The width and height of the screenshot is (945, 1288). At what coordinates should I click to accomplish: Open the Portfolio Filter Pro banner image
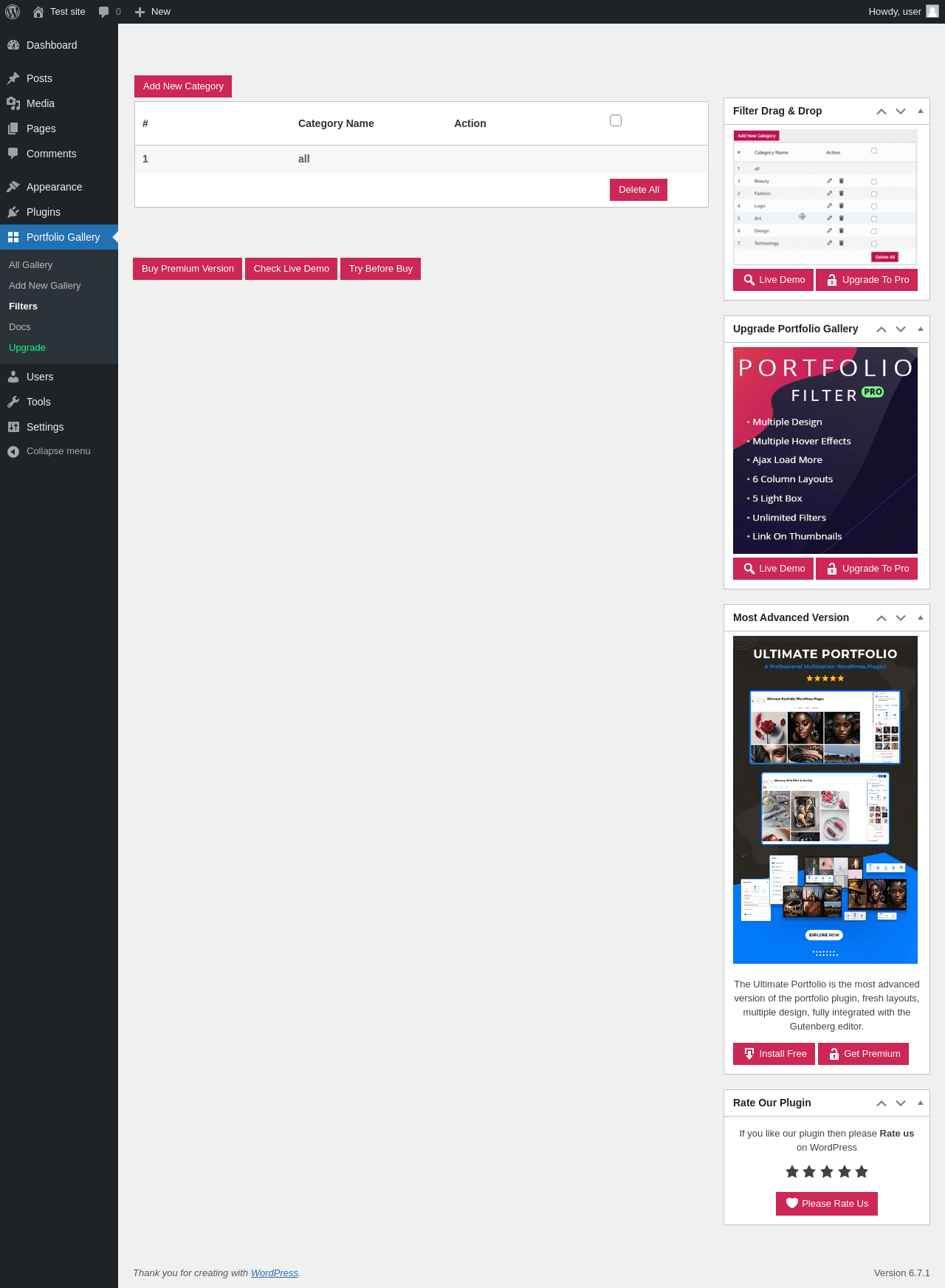[825, 451]
